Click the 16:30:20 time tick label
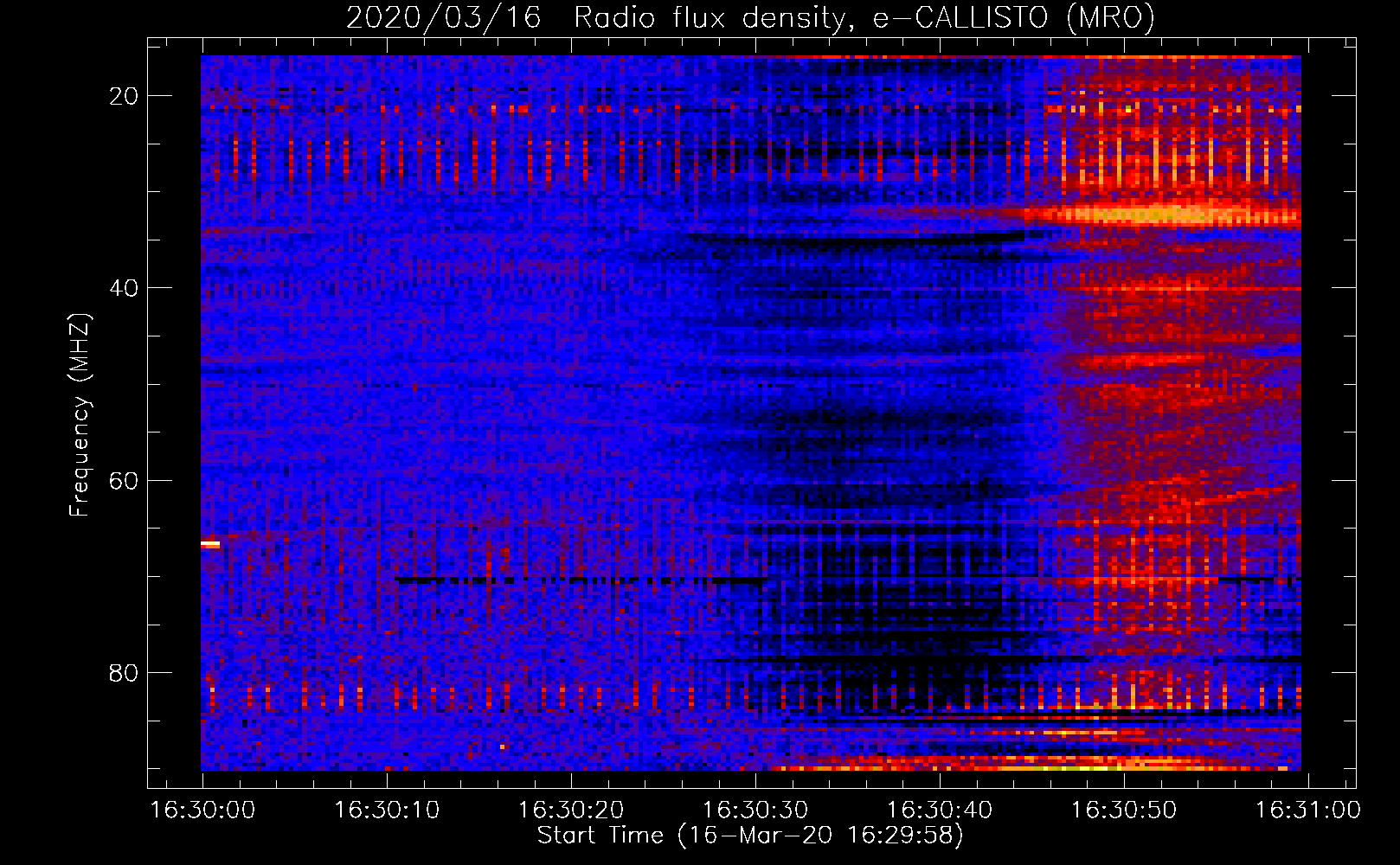Image resolution: width=1400 pixels, height=865 pixels. pos(571,811)
